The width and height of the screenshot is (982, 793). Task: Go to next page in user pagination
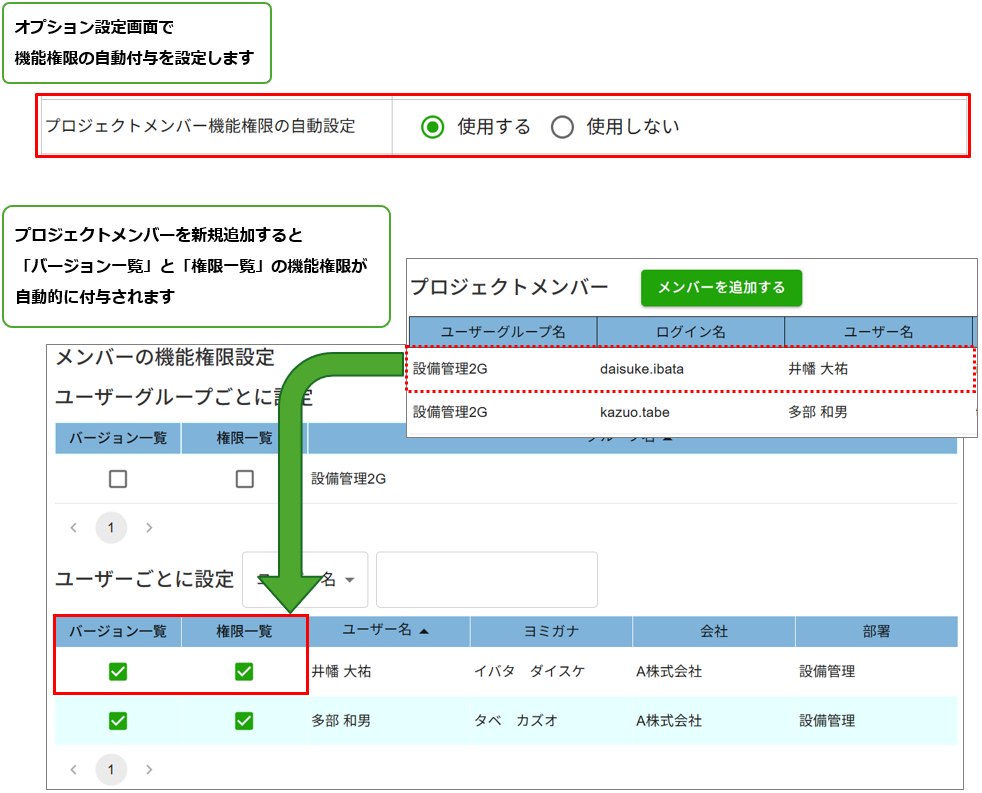point(149,770)
